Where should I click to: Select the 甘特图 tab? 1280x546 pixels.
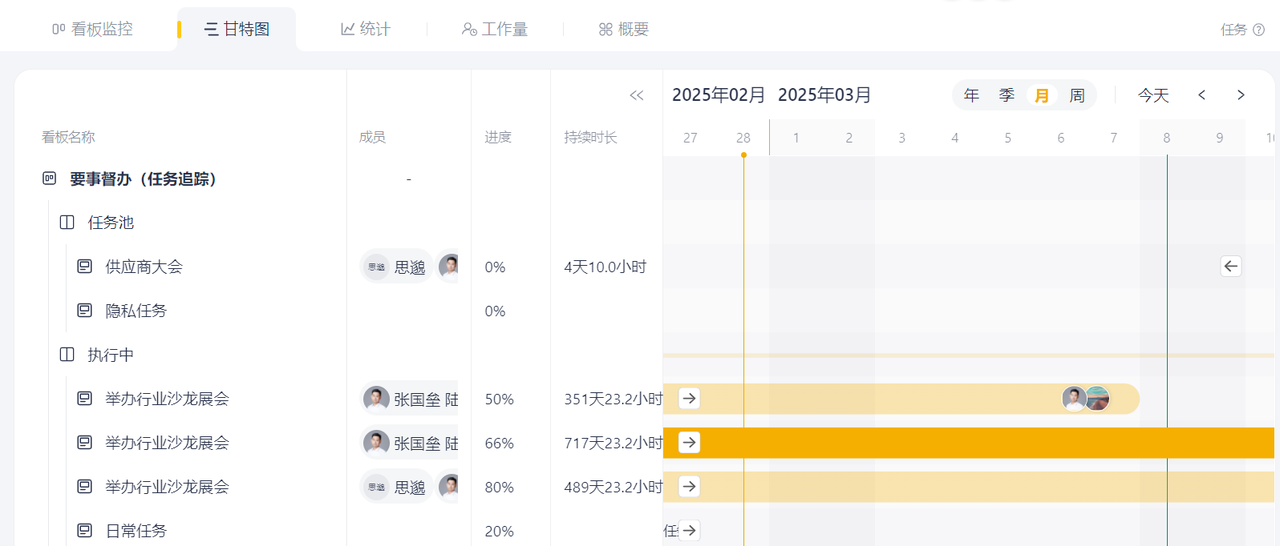[x=237, y=29]
